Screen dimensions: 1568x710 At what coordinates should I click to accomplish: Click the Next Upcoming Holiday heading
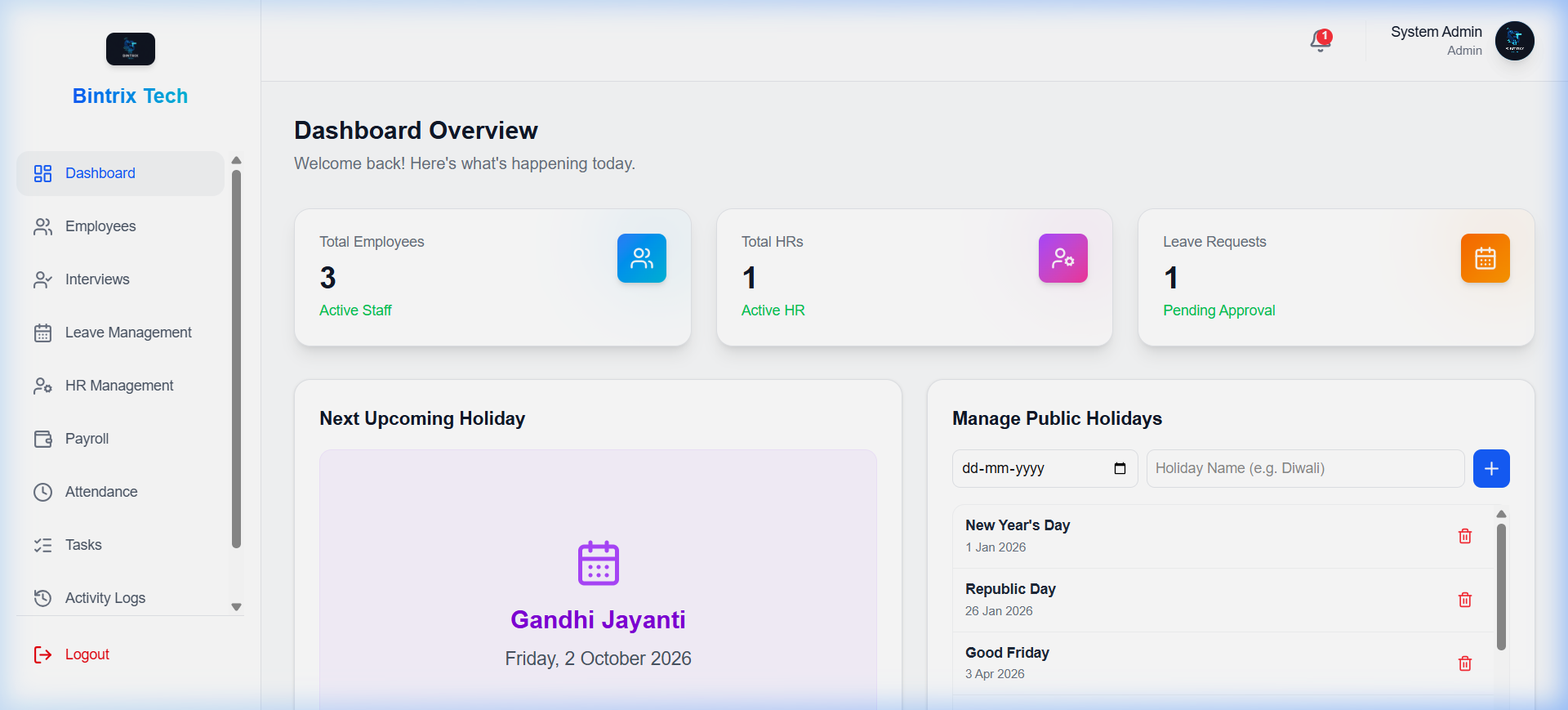tap(422, 418)
